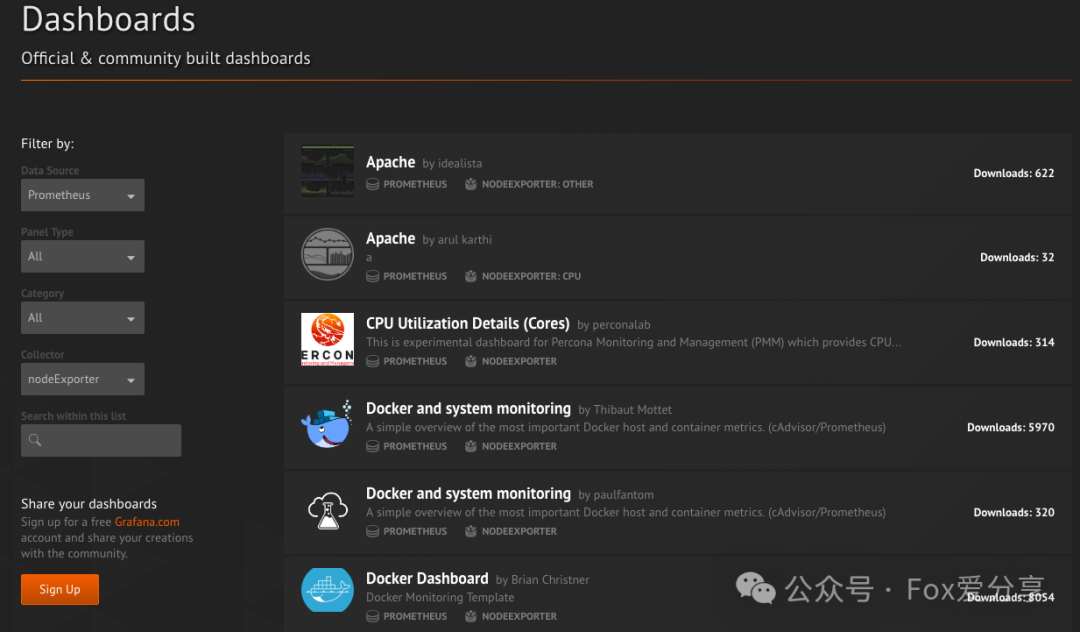The image size is (1080, 632).
Task: Click the Percona logo for CPU Utilization Details
Action: (327, 339)
